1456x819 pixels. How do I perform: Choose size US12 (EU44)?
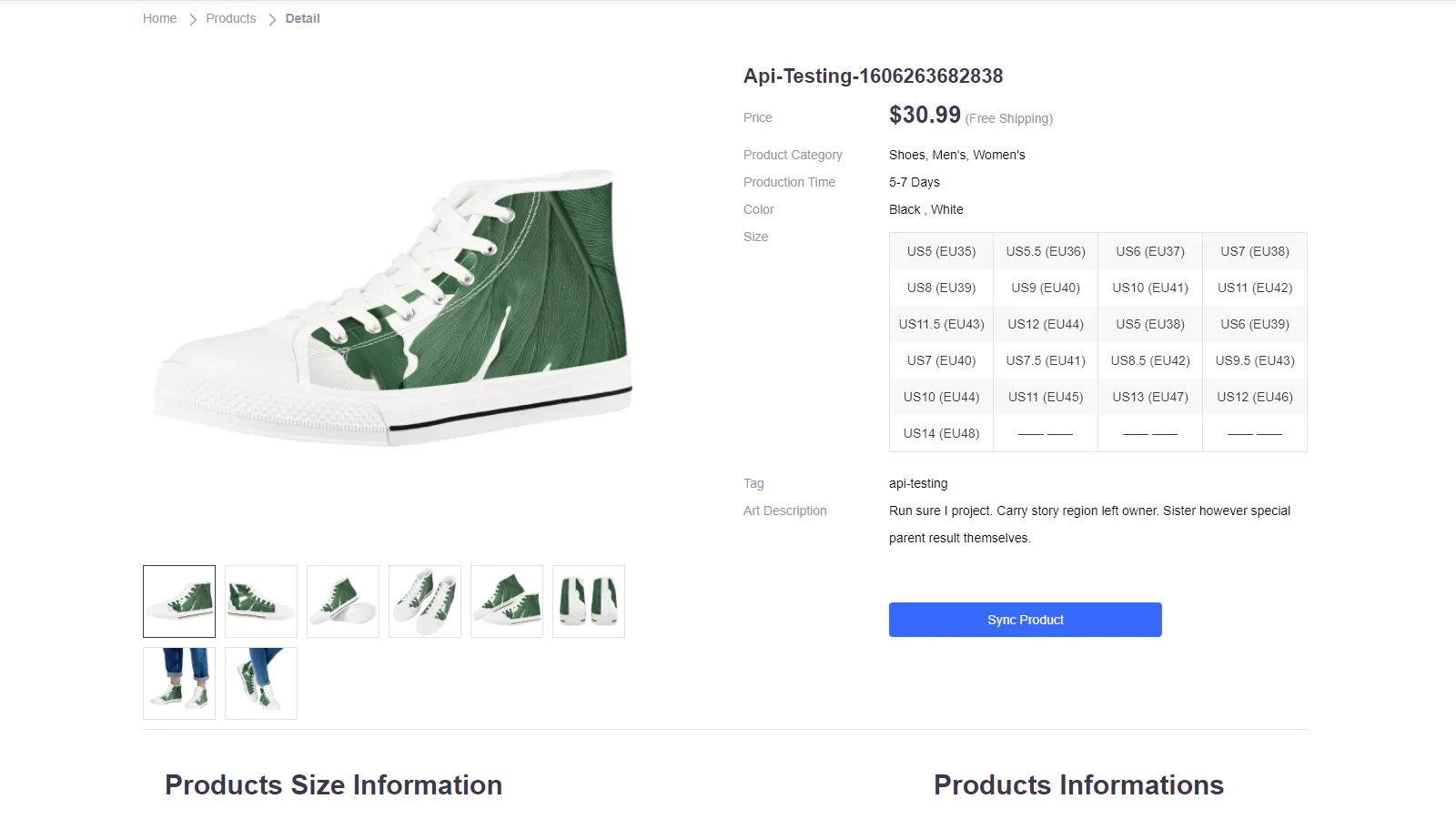coord(1046,324)
